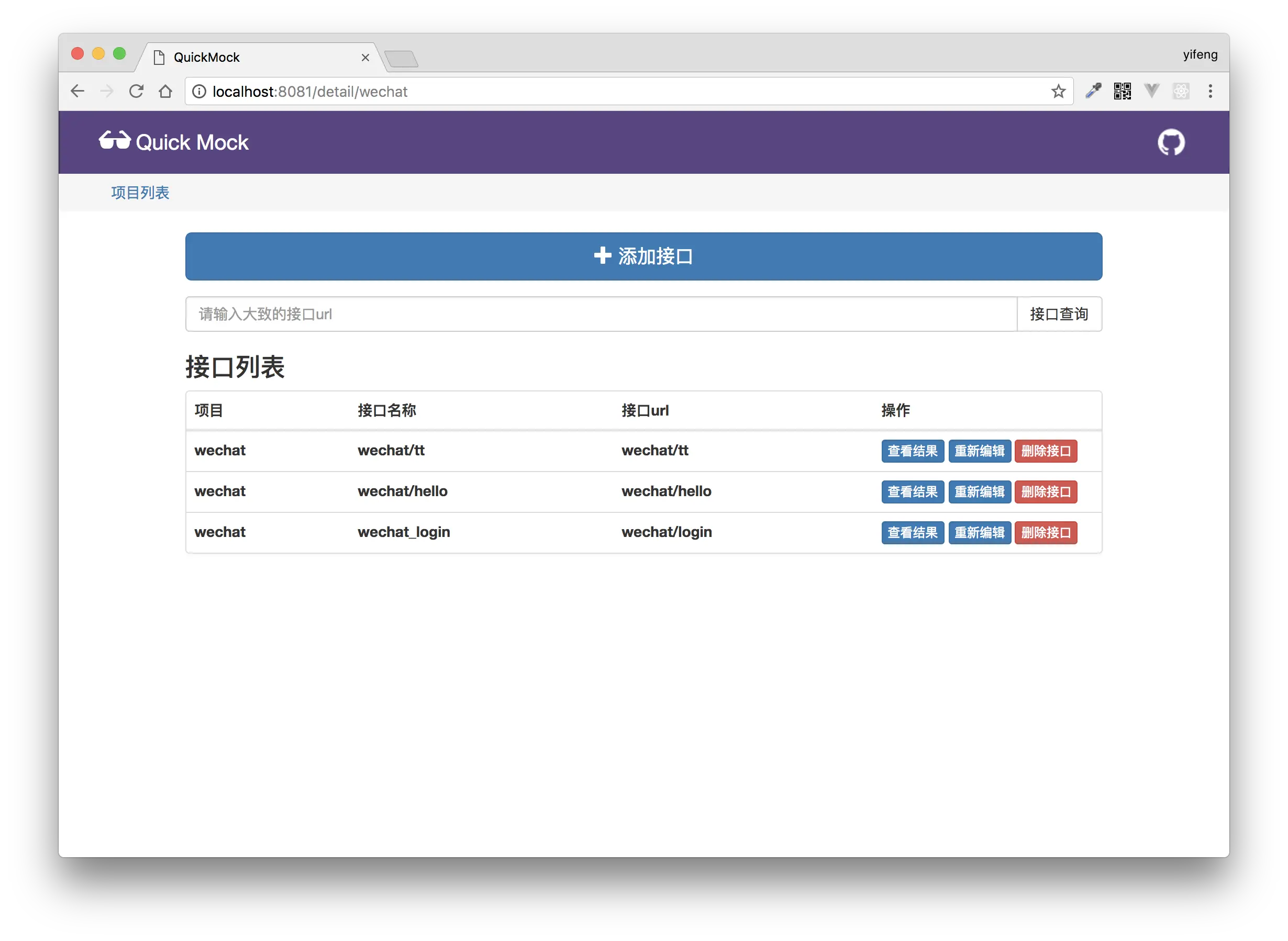
Task: Click the eyedropper color picker extension
Action: [x=1093, y=91]
